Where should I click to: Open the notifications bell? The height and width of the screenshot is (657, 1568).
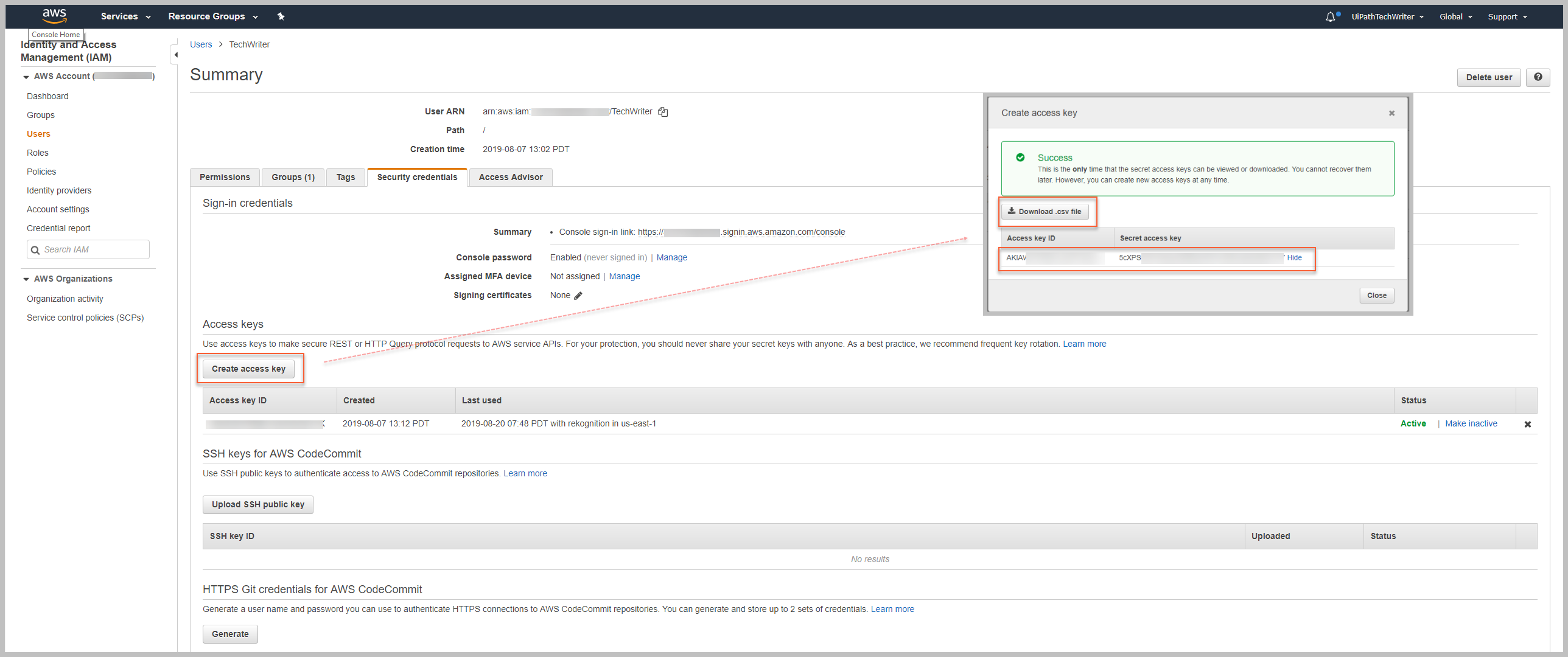1330,16
